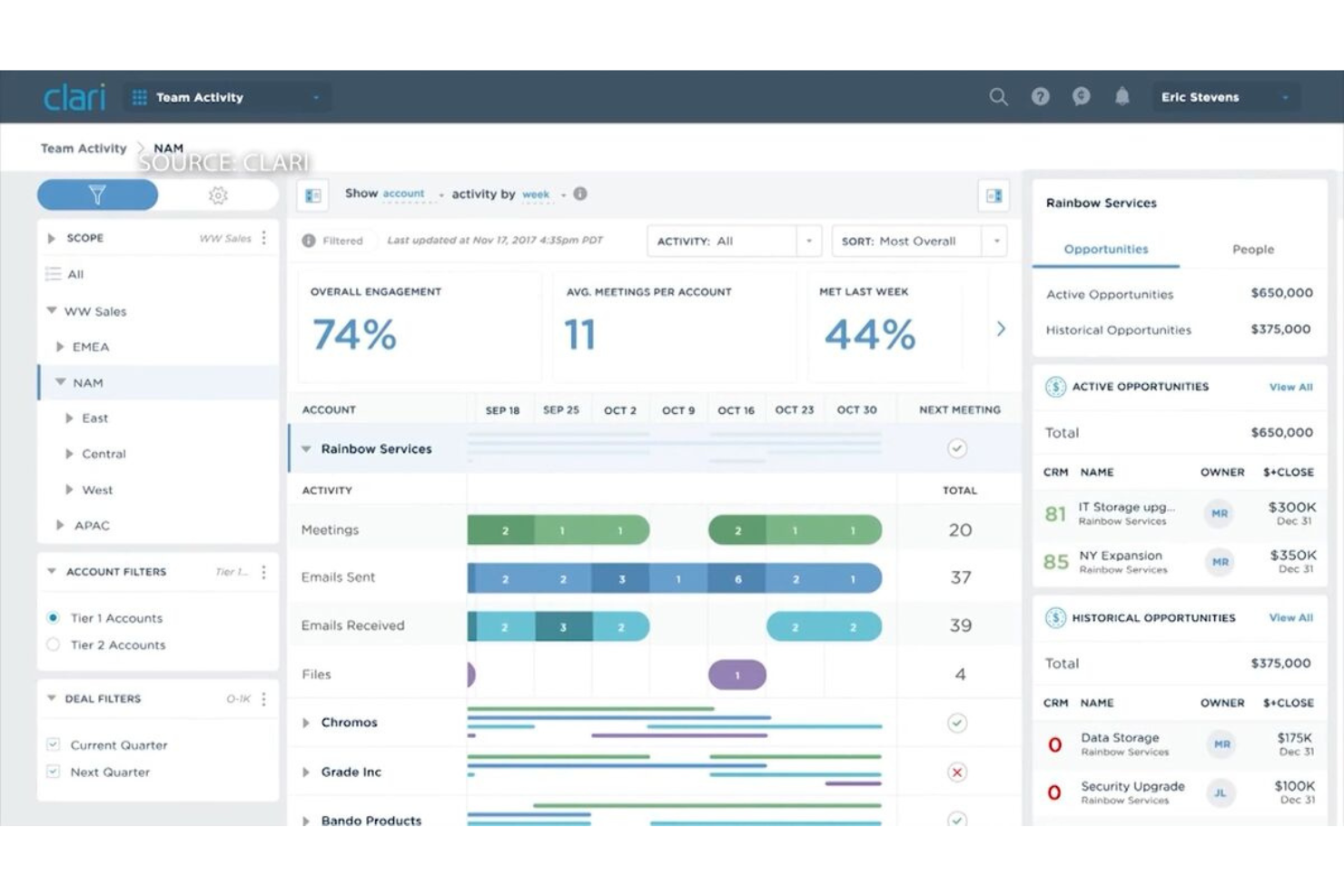This screenshot has height=896, width=1344.
Task: Open the Security Upgrade opportunity
Action: [1132, 786]
